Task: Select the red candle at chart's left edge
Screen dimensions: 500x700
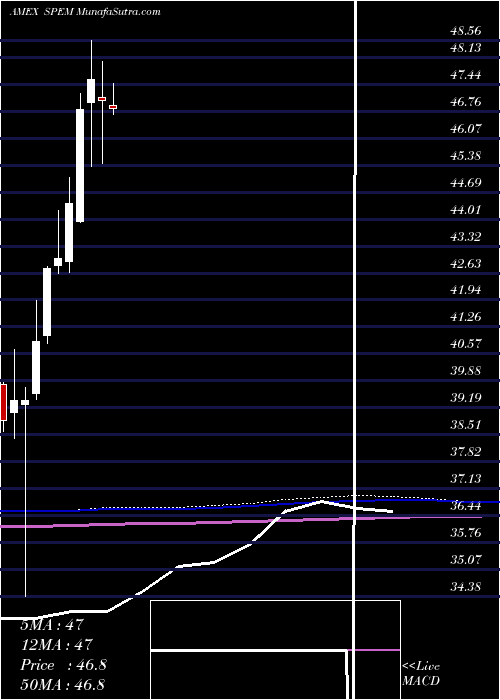Action: pos(3,402)
